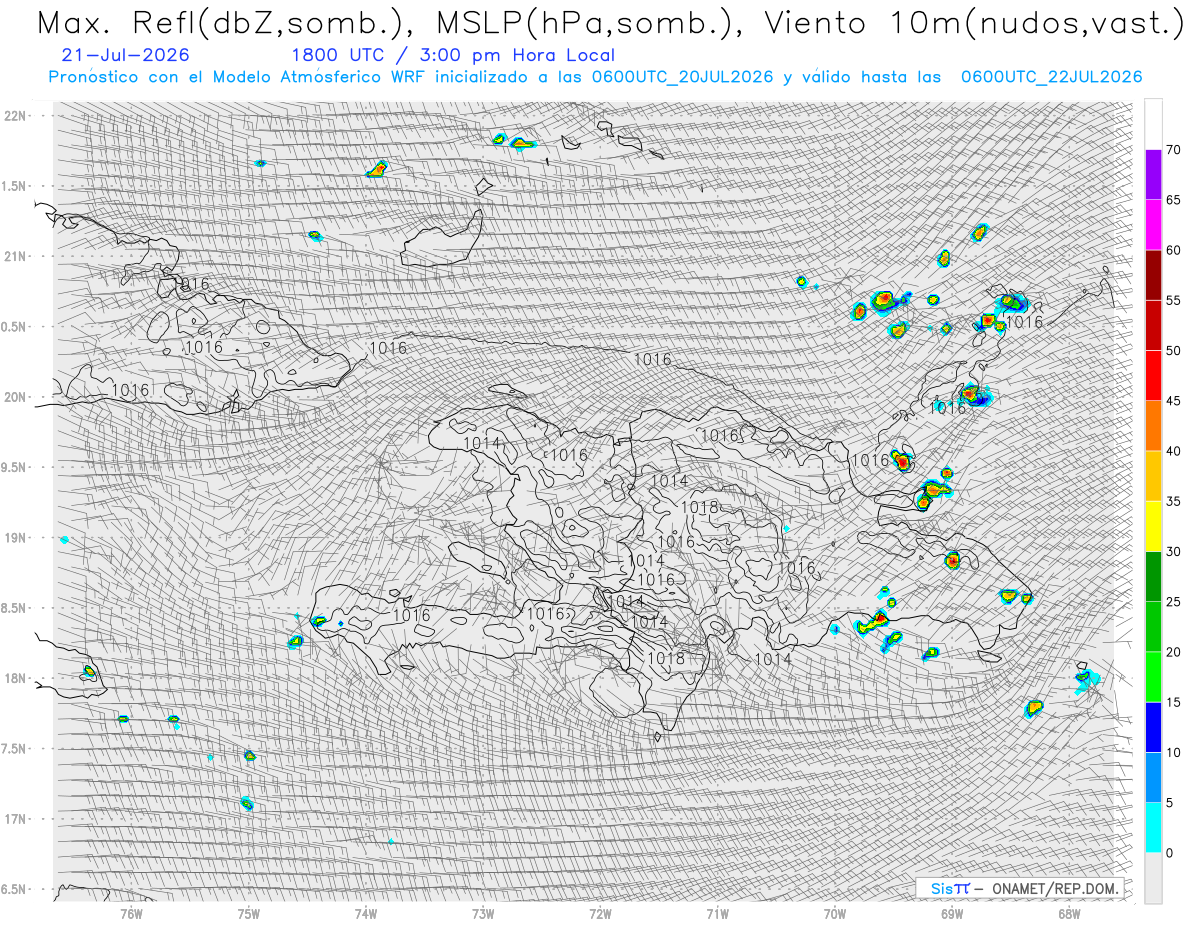Pick the dark maroon 55-60 dBZ swatch
The height and width of the screenshot is (927, 1200).
[x=1153, y=275]
